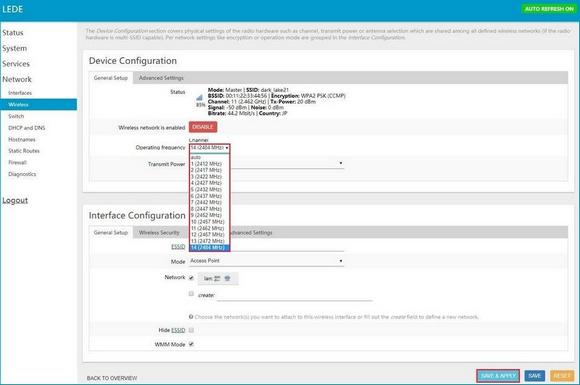
Task: Expand the Transmit Power dropdown
Action: coord(287,163)
